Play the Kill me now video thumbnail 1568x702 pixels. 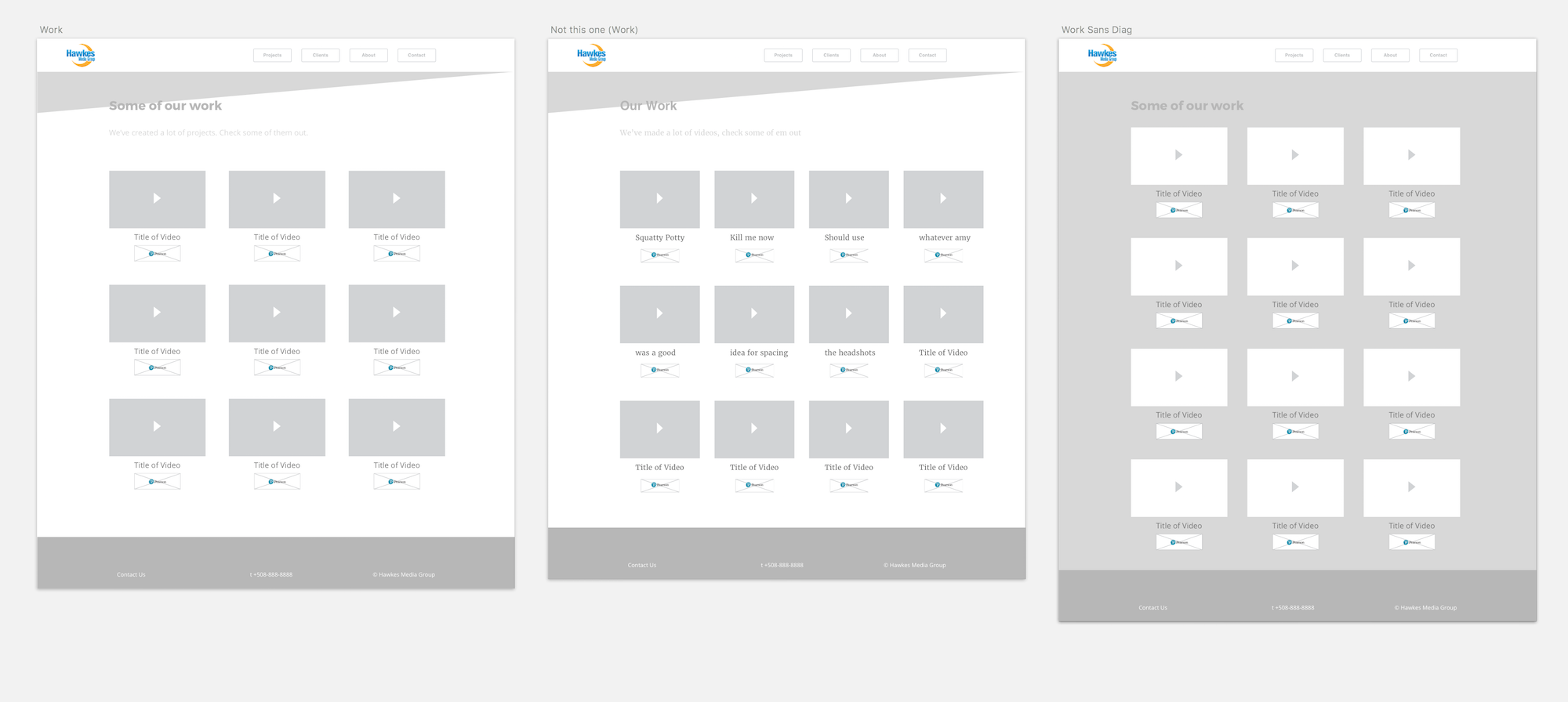(x=754, y=199)
